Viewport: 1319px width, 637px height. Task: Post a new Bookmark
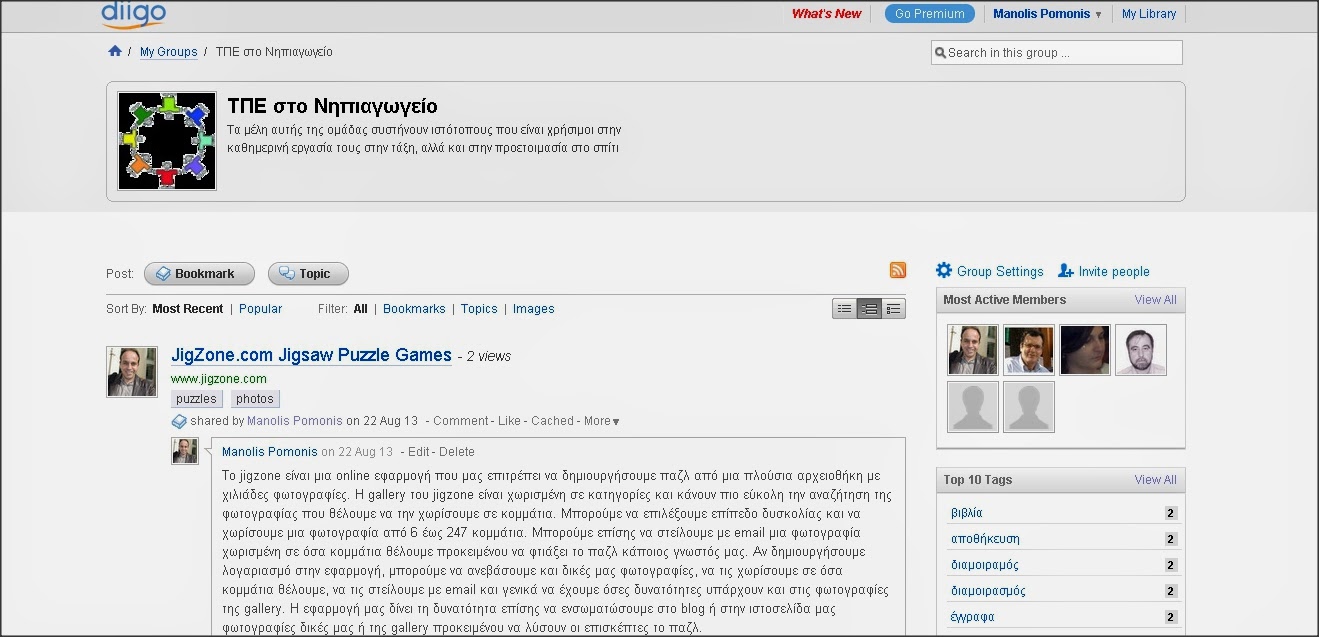(199, 274)
